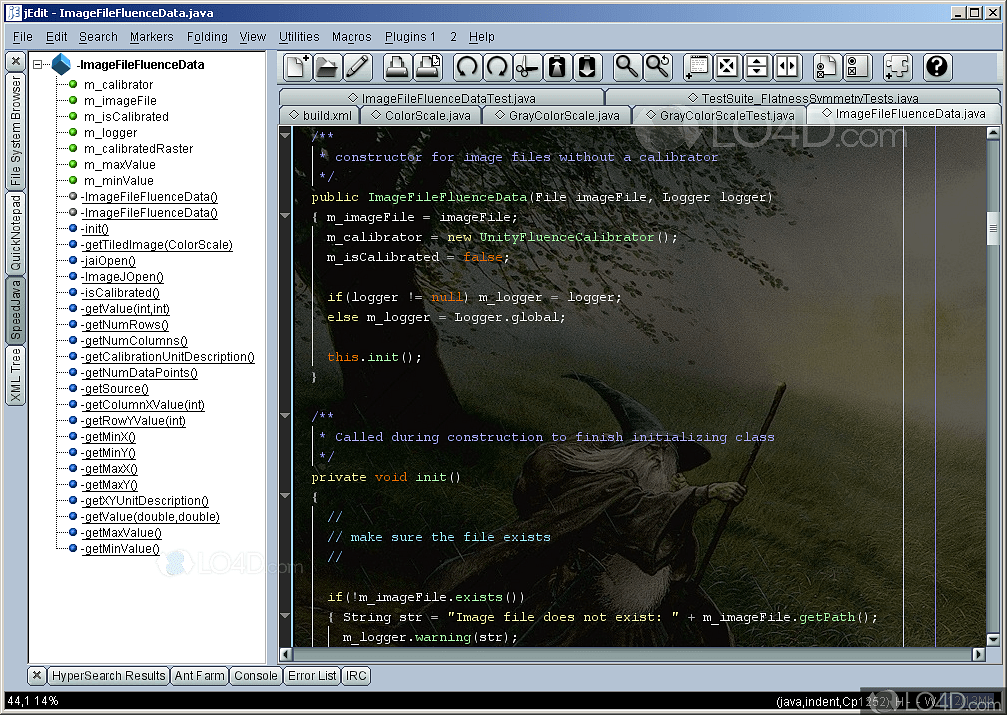
Task: Click the undo arrow icon
Action: (467, 67)
